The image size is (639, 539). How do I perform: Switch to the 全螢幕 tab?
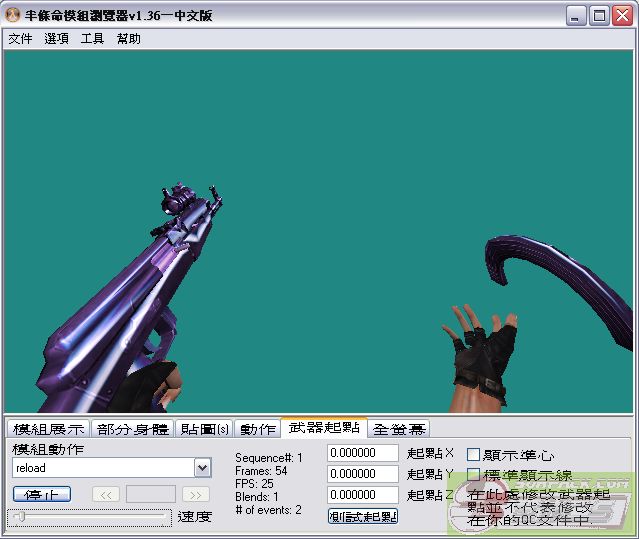click(x=399, y=429)
